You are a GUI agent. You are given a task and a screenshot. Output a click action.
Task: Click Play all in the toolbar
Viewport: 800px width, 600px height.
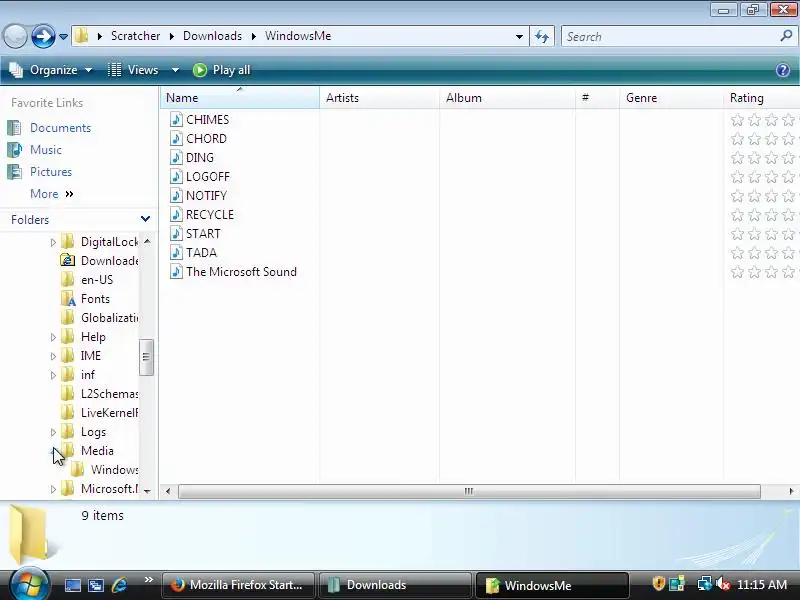(222, 70)
